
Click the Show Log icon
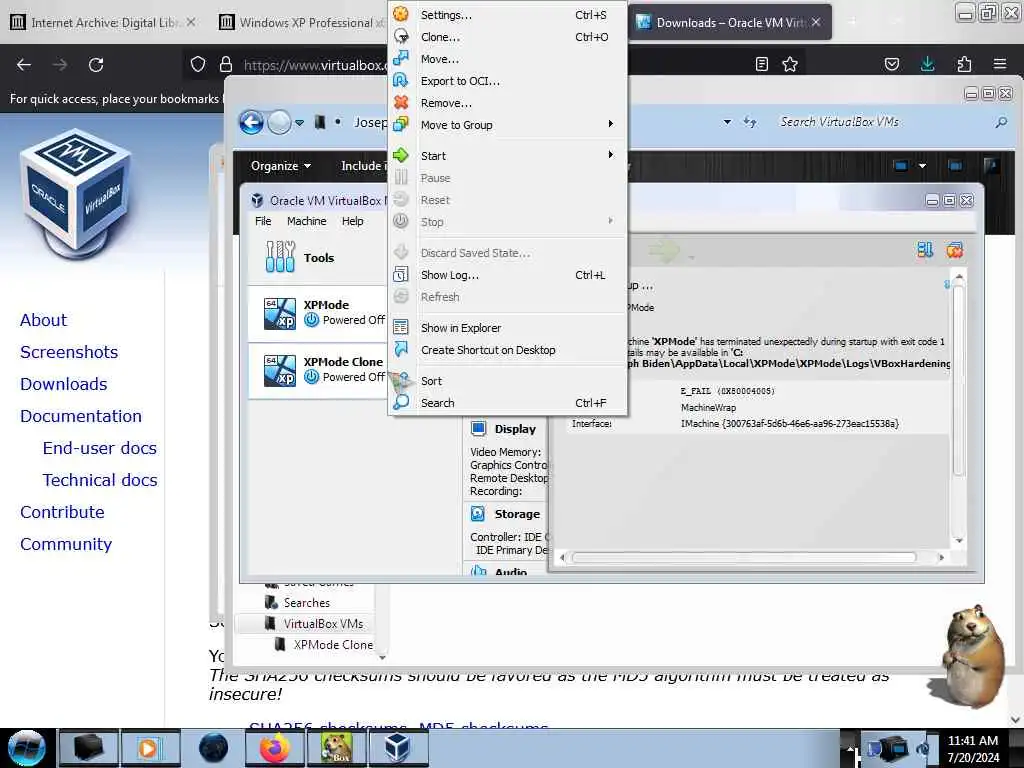point(401,275)
